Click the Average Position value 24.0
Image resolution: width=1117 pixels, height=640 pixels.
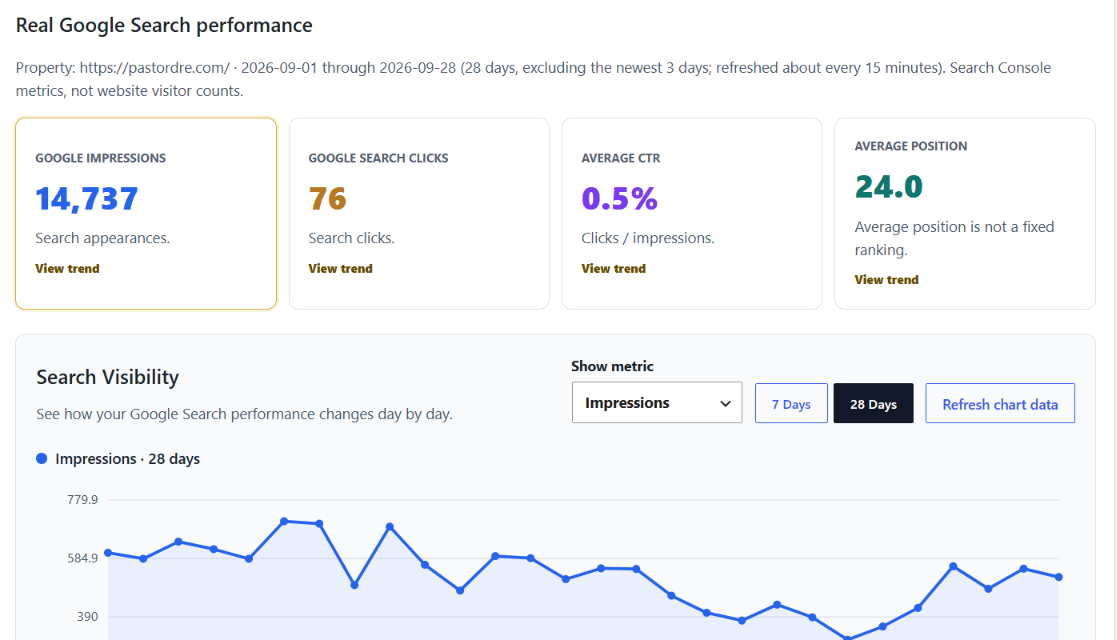[888, 187]
